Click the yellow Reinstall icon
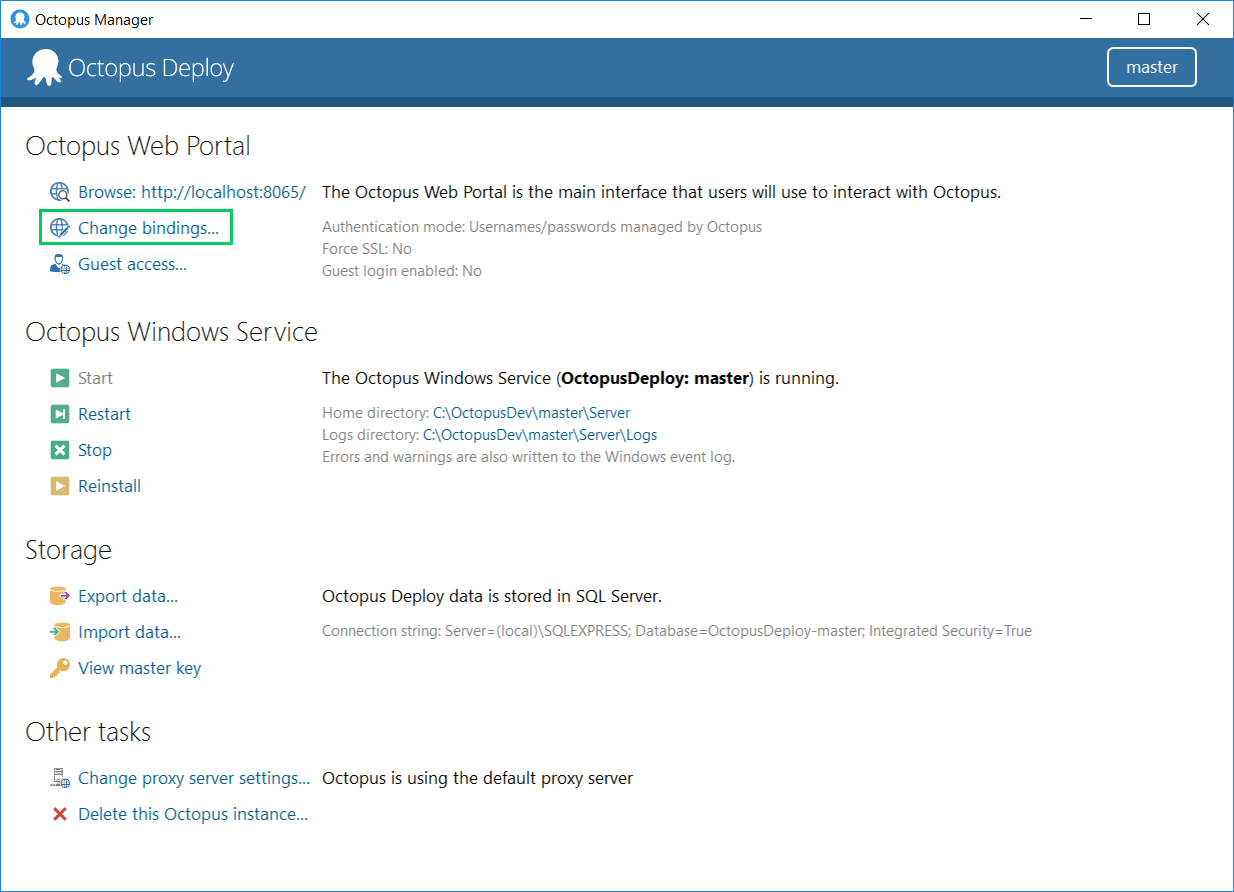The height and width of the screenshot is (892, 1234). (60, 486)
